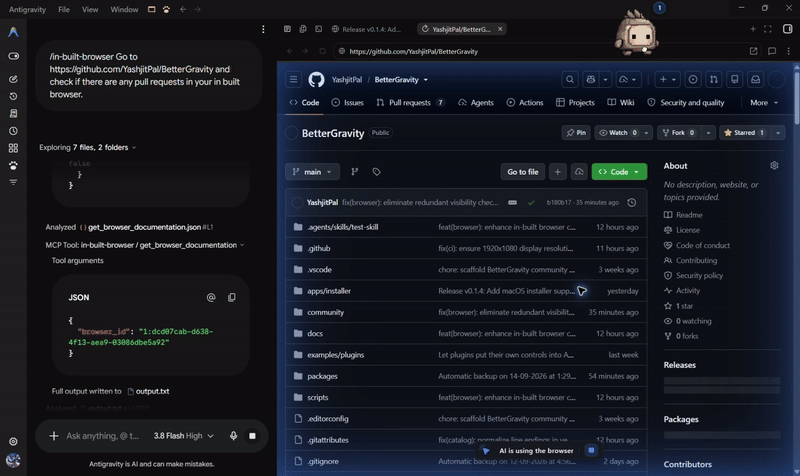
Task: Open pull requests icon in GitHub header
Action: [x=714, y=80]
